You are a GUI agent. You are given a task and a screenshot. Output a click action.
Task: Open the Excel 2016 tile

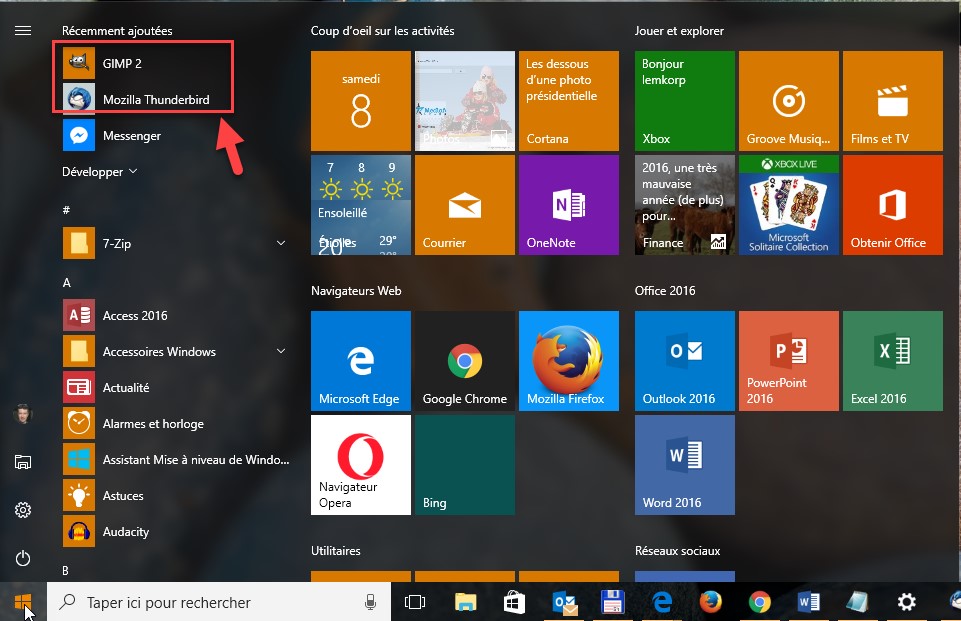(892, 361)
